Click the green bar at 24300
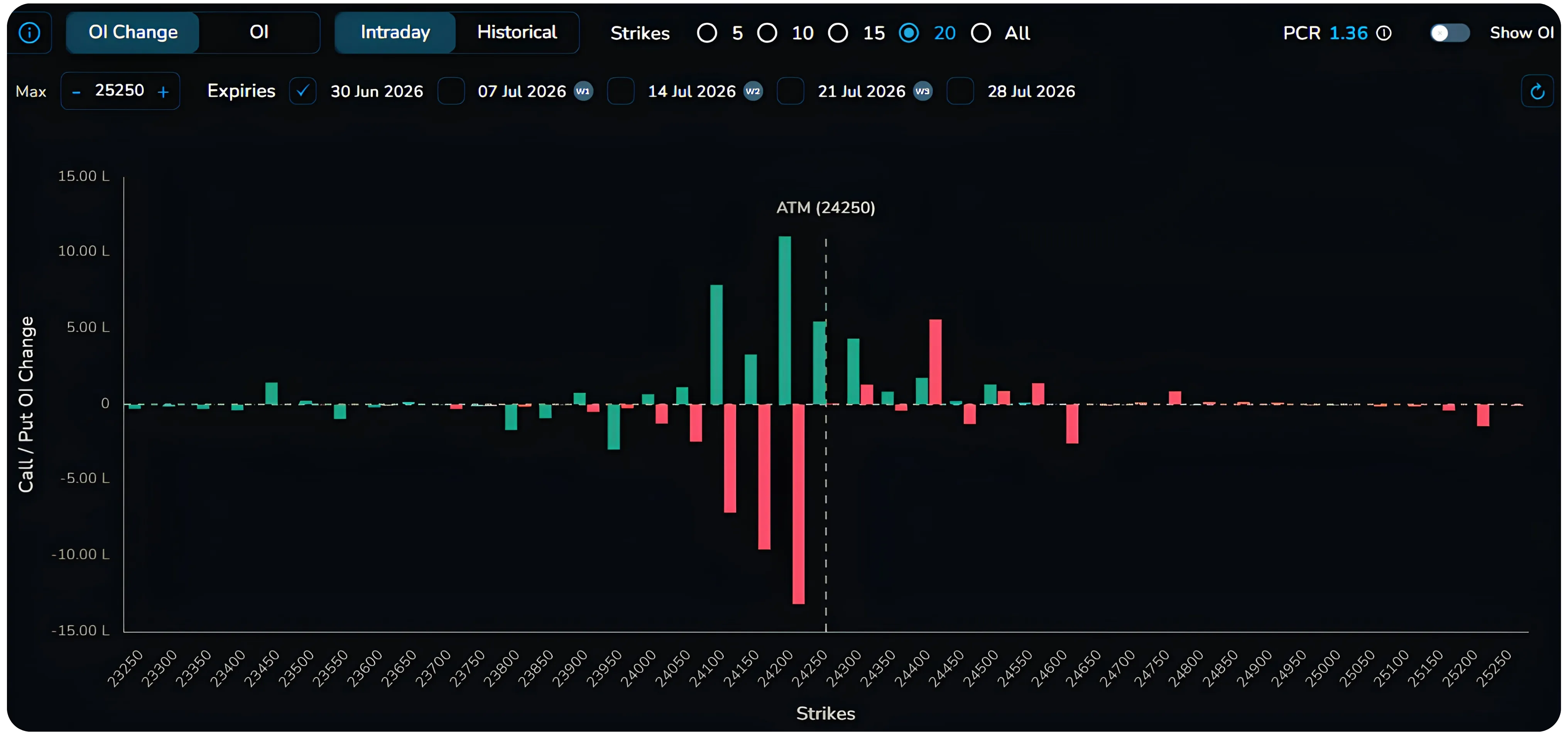The width and height of the screenshot is (1568, 734). click(x=853, y=371)
